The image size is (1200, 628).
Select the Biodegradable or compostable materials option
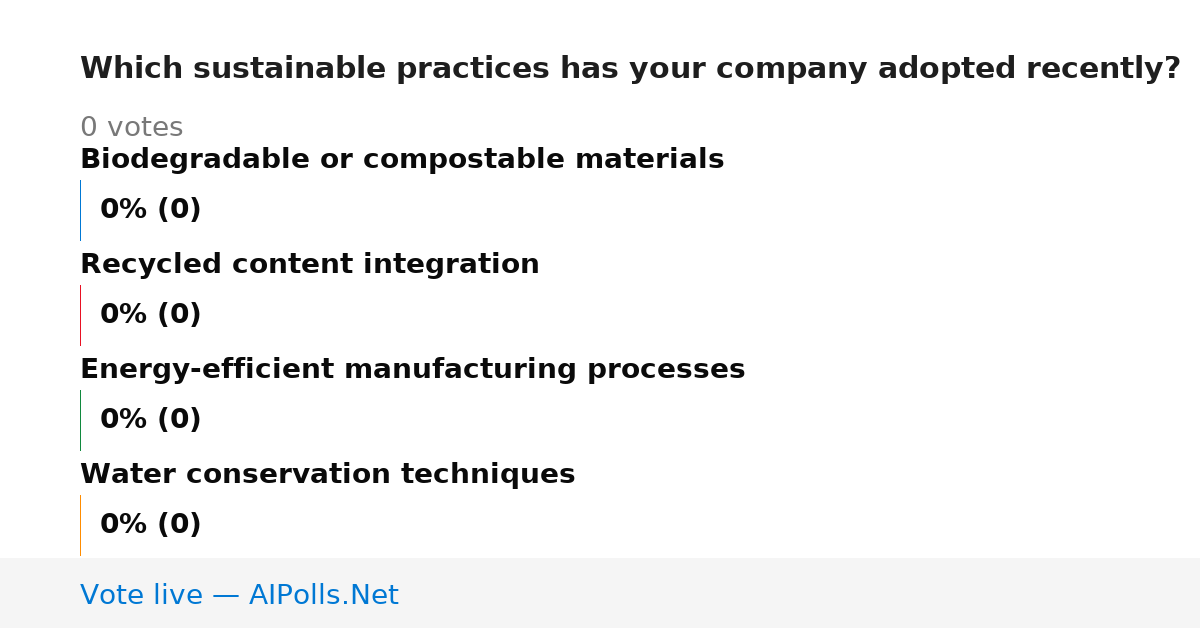click(402, 160)
